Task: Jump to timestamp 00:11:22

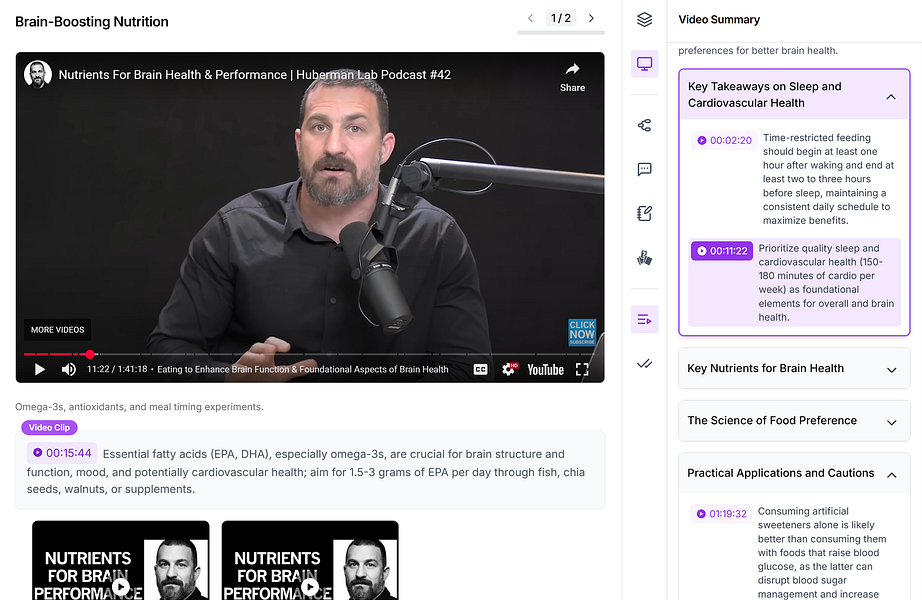Action: click(x=722, y=251)
